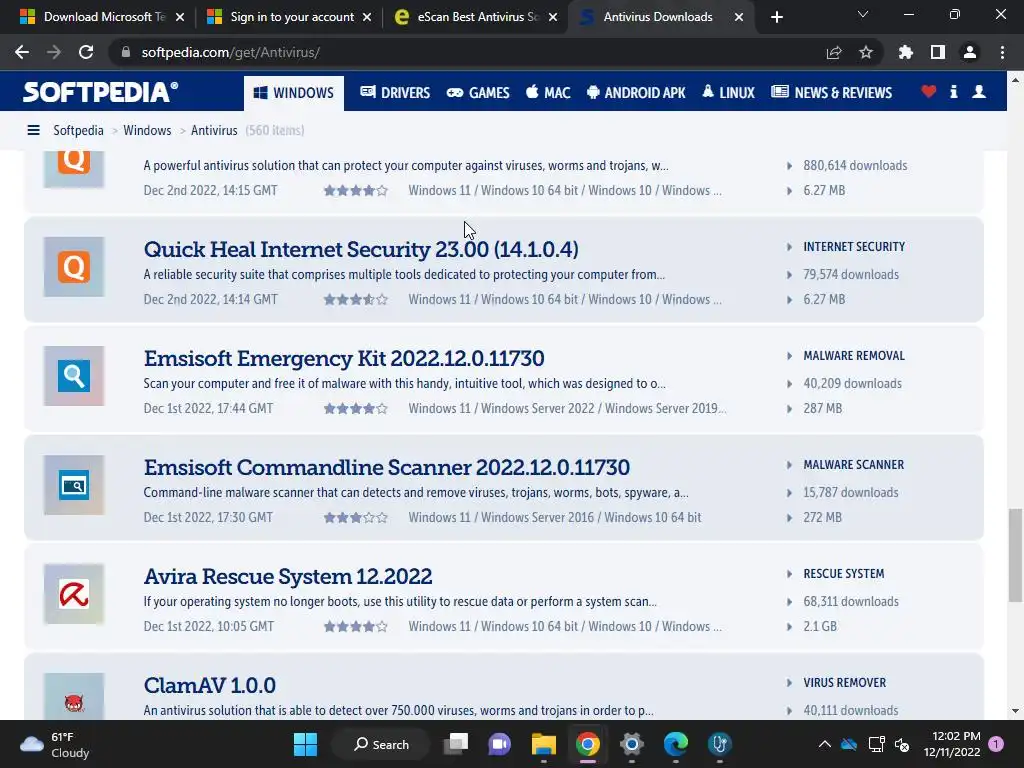Show hidden system tray icons
The width and height of the screenshot is (1024, 768).
[x=825, y=744]
